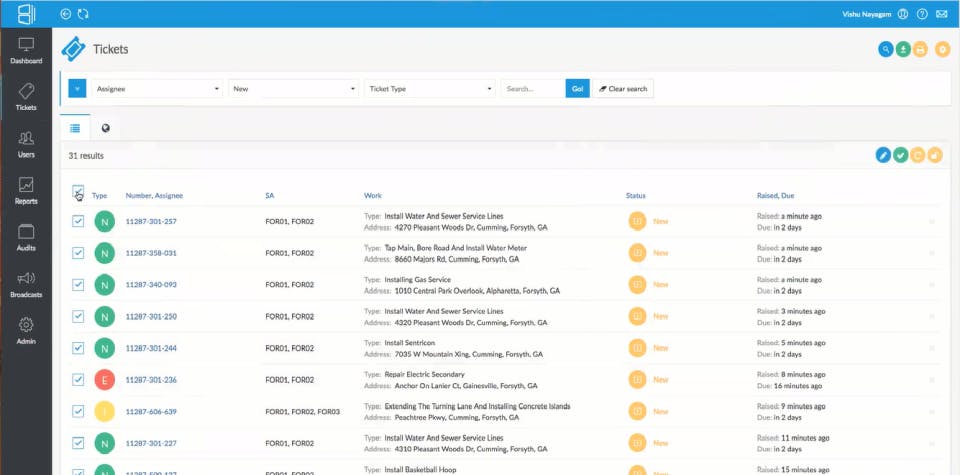
Task: Click the row action marker for 11287-301-257
Action: click(x=932, y=221)
